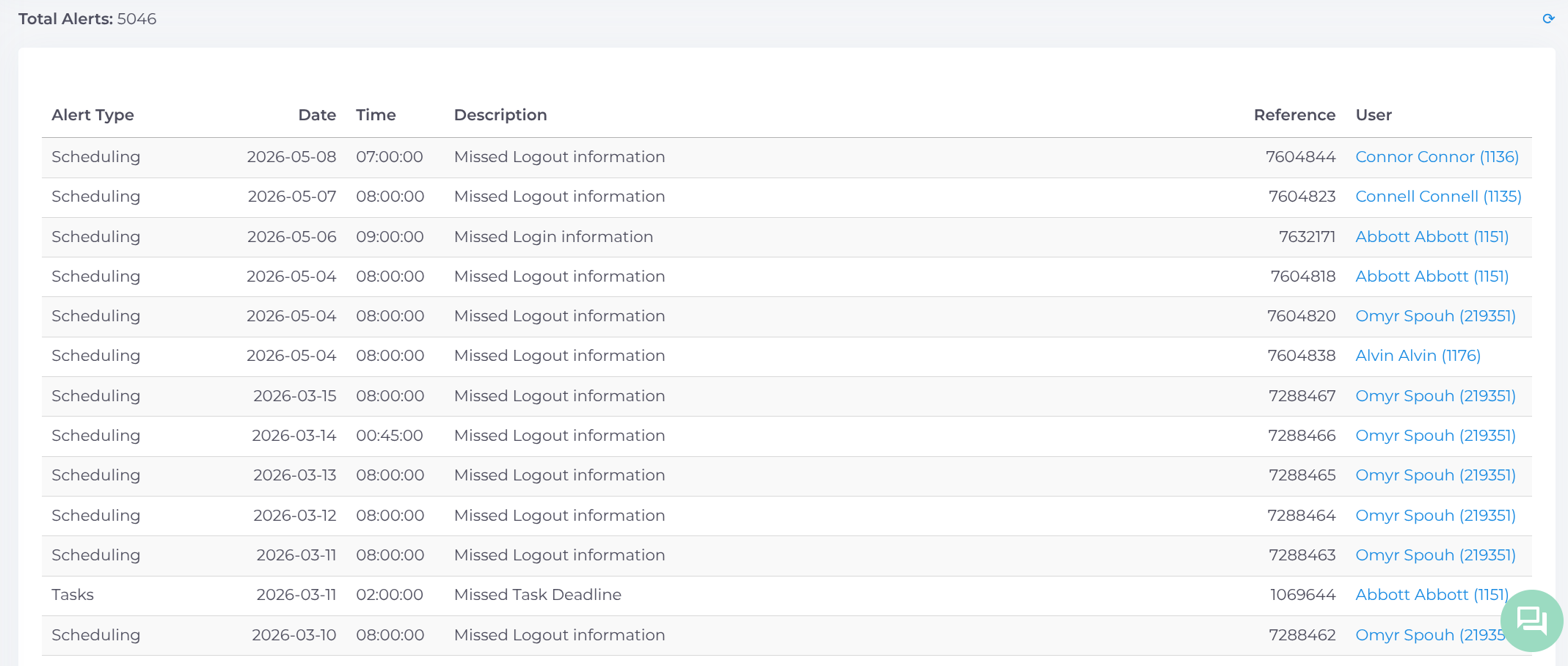Click the date 2026-05-08
Screen dimensions: 1568x666
[x=291, y=157]
